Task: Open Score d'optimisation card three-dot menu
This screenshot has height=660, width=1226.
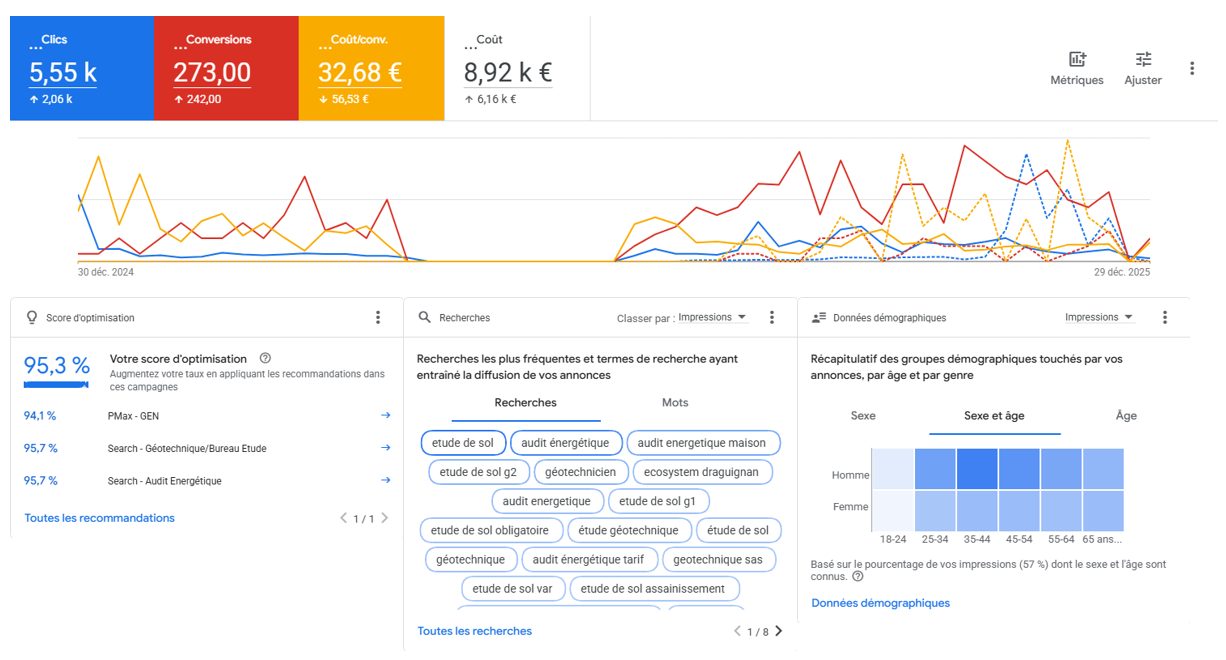Action: pos(378,317)
